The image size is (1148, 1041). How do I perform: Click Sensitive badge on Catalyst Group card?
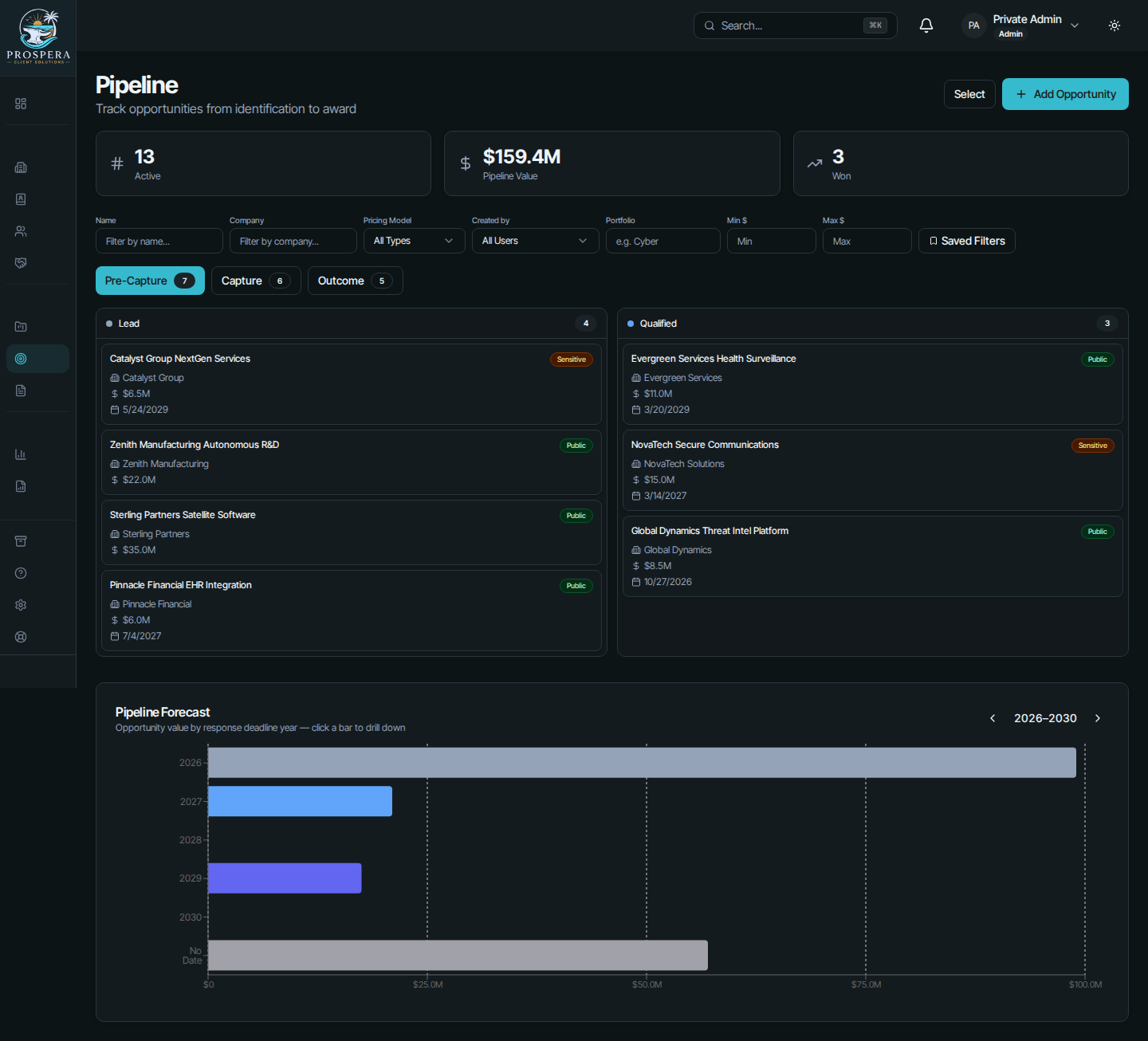pos(572,359)
